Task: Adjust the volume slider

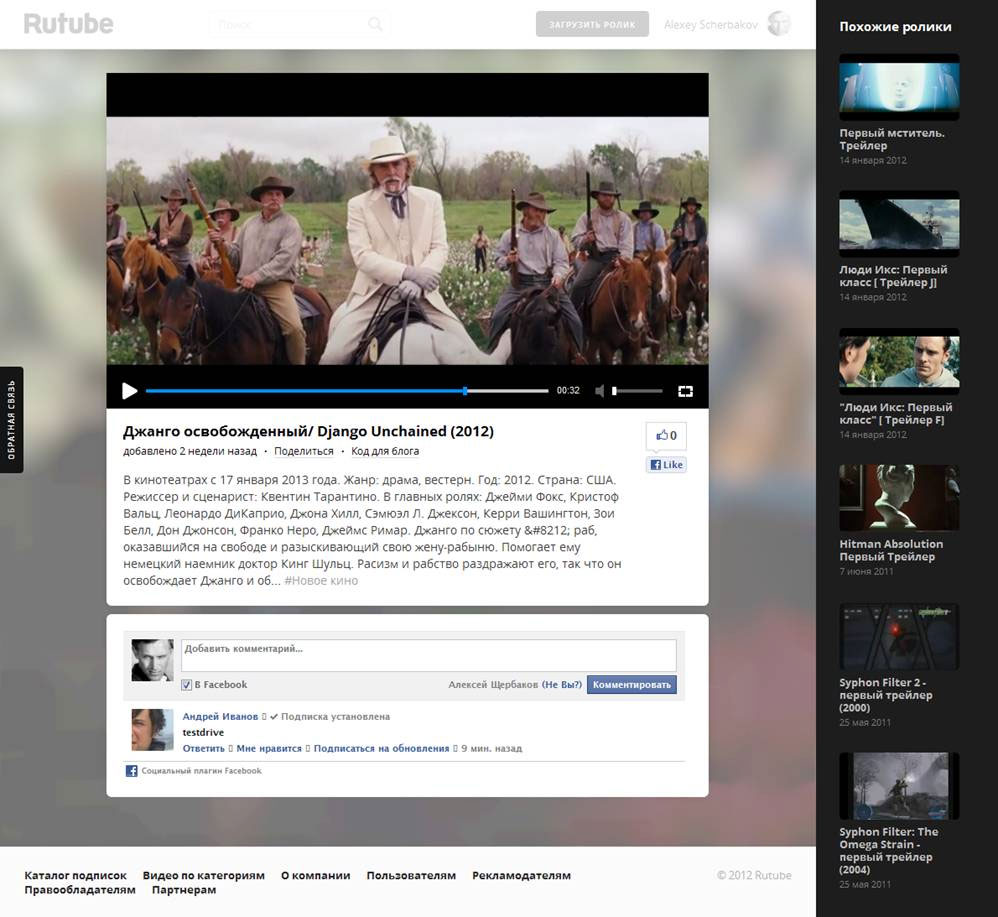Action: coord(637,391)
